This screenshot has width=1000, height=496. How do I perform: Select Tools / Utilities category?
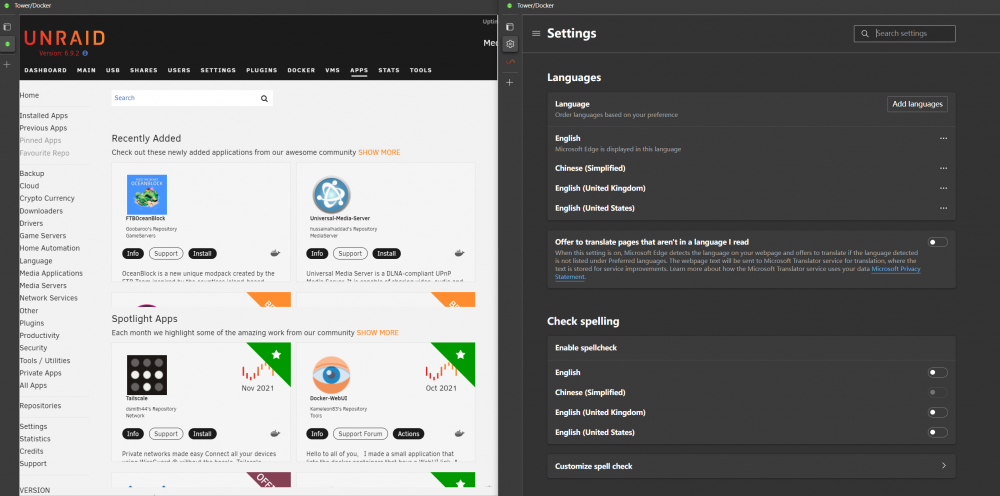45,360
